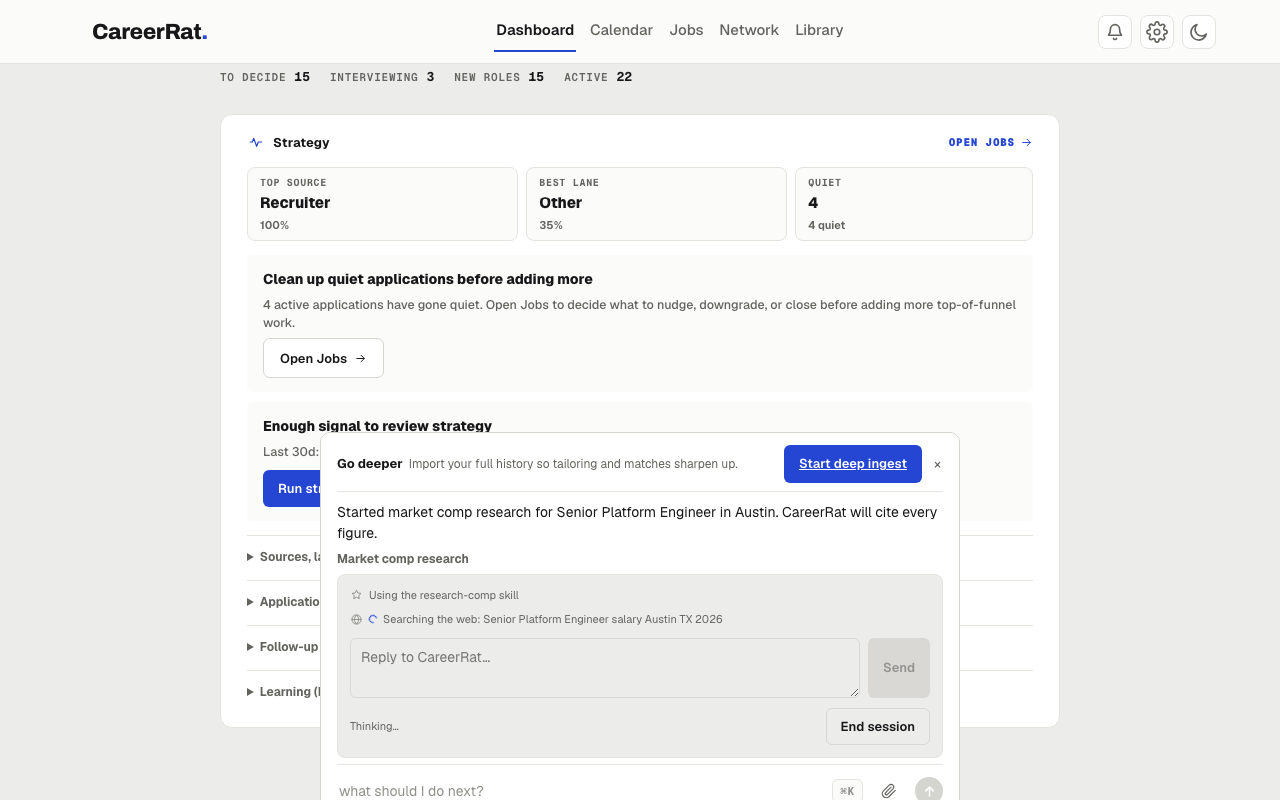Open the Jobs tab
The height and width of the screenshot is (800, 1280).
pyautogui.click(x=686, y=30)
